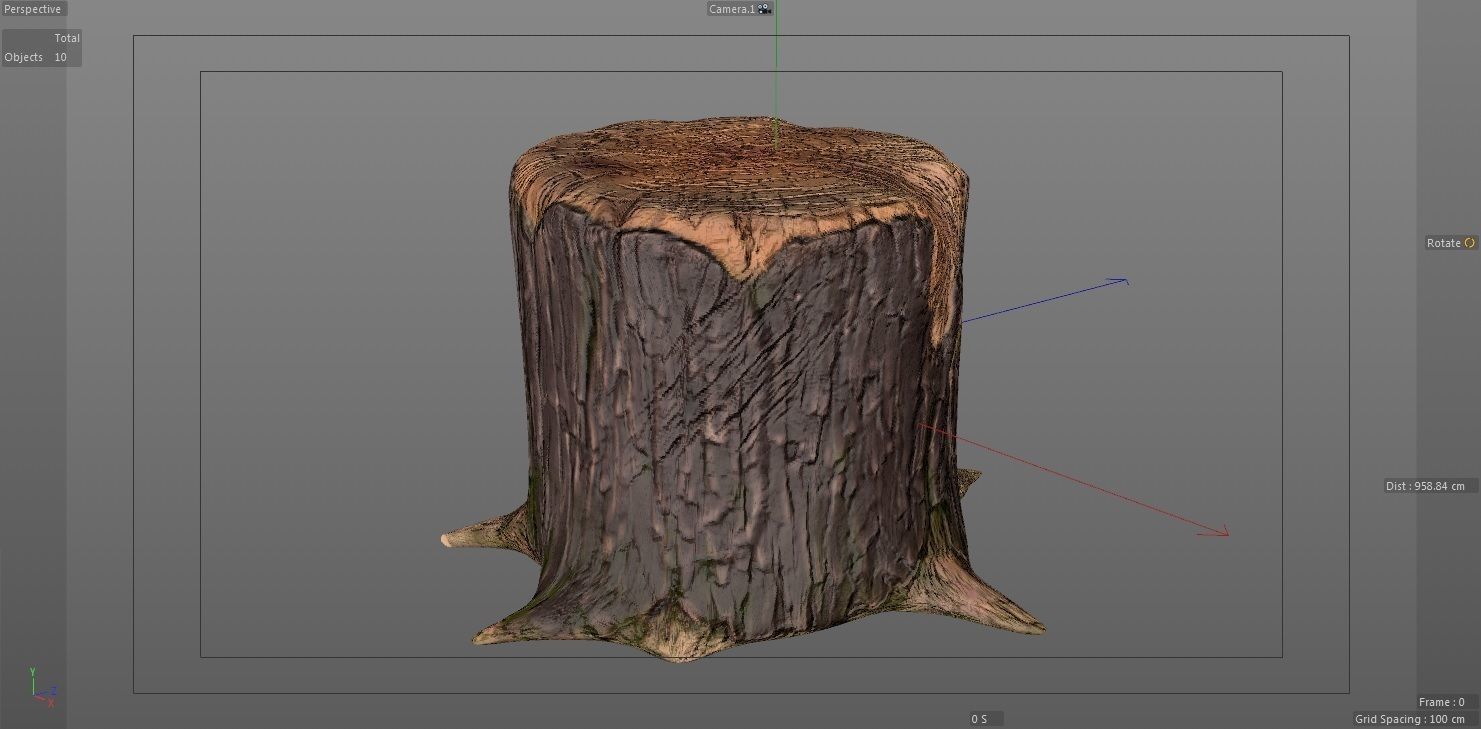Click the Camera.1 camera icon
1481x729 pixels.
point(765,9)
